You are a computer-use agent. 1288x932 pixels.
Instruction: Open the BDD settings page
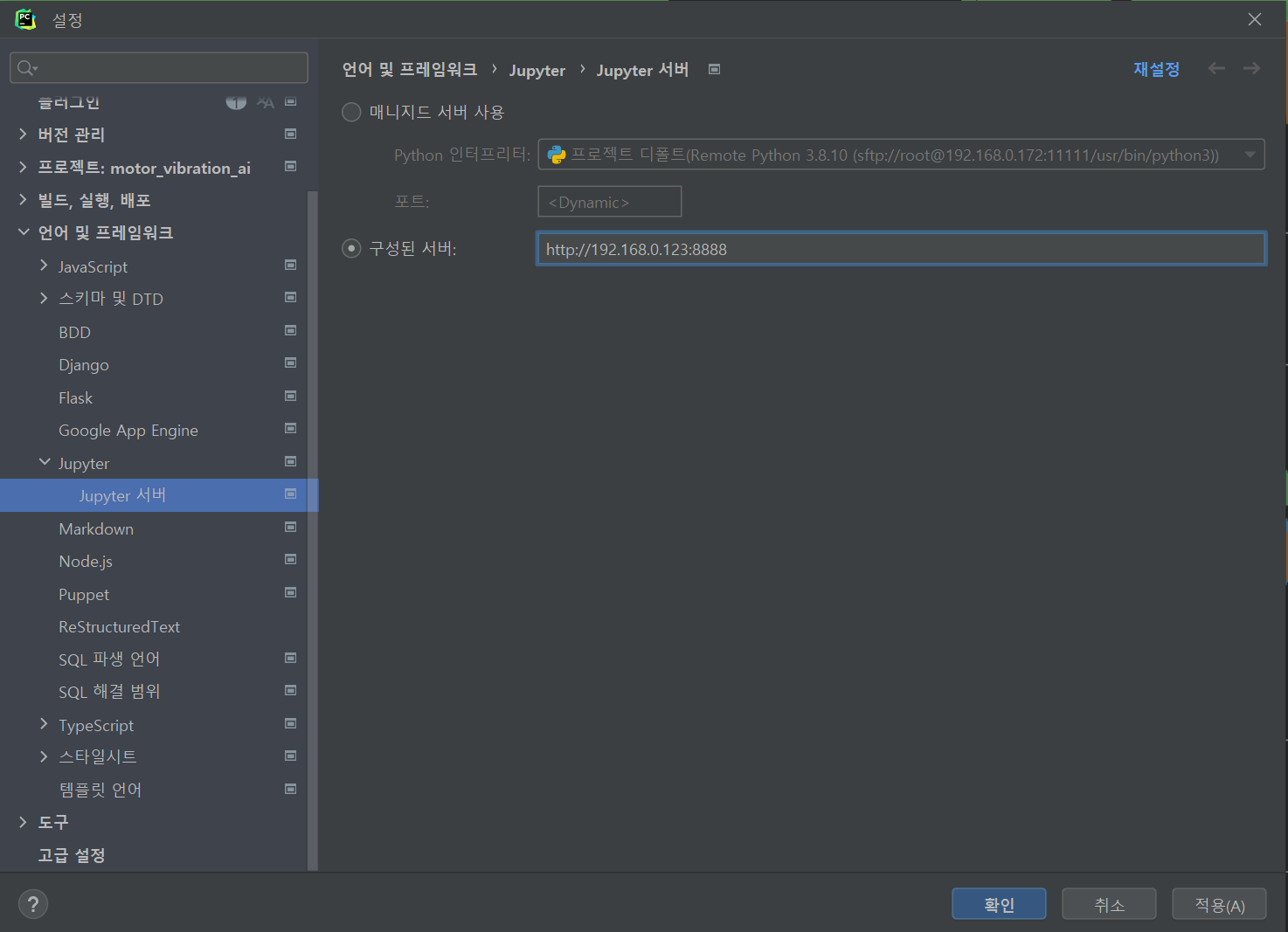coord(74,332)
